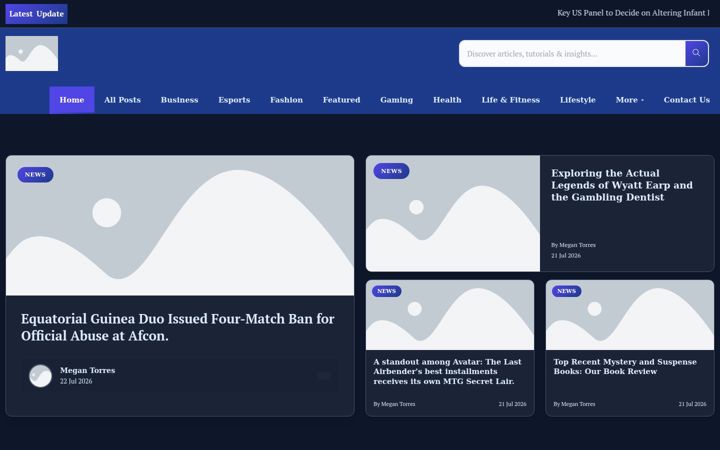Screen dimensions: 720x450
Task: Click NEWS tag on Avatar article
Action: (x=386, y=291)
